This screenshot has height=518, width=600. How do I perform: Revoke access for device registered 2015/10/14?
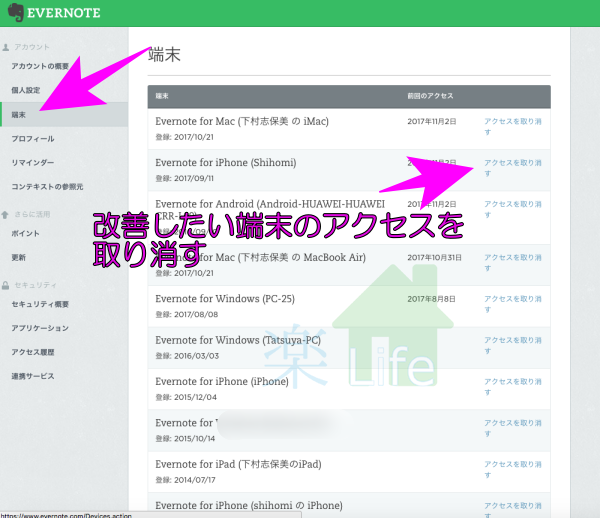513,428
